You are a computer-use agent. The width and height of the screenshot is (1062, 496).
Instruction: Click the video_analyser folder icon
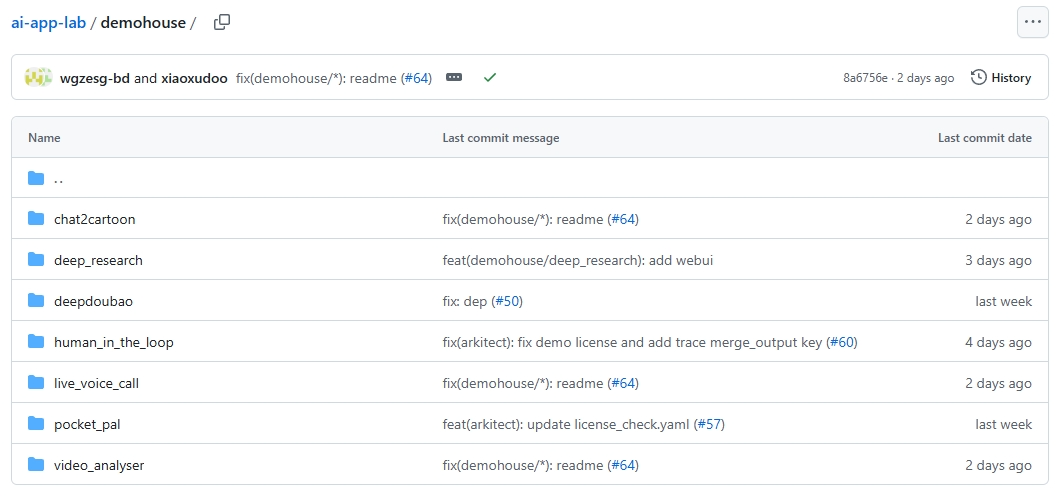tap(36, 465)
